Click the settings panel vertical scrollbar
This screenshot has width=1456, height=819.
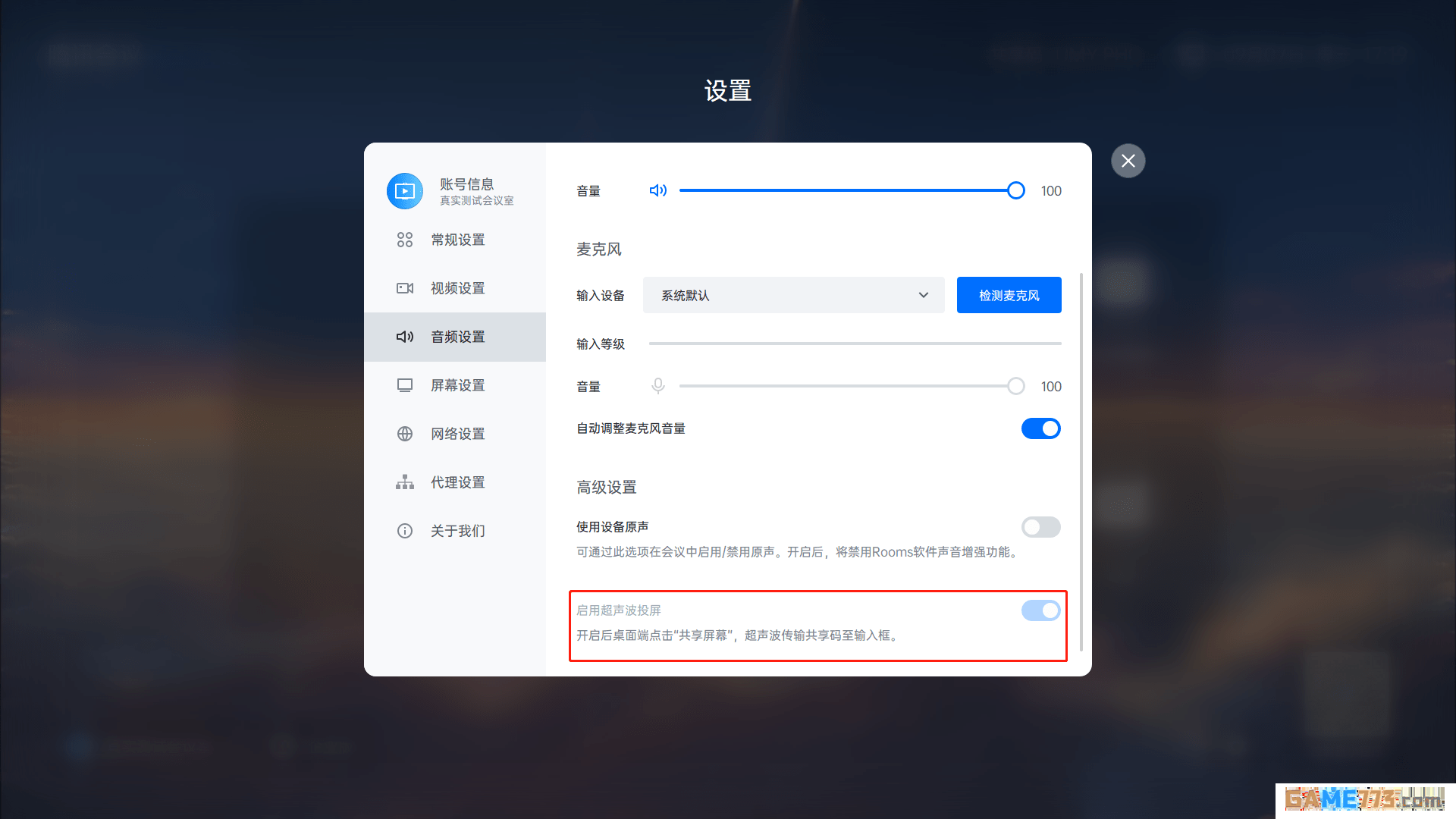coord(1081,463)
